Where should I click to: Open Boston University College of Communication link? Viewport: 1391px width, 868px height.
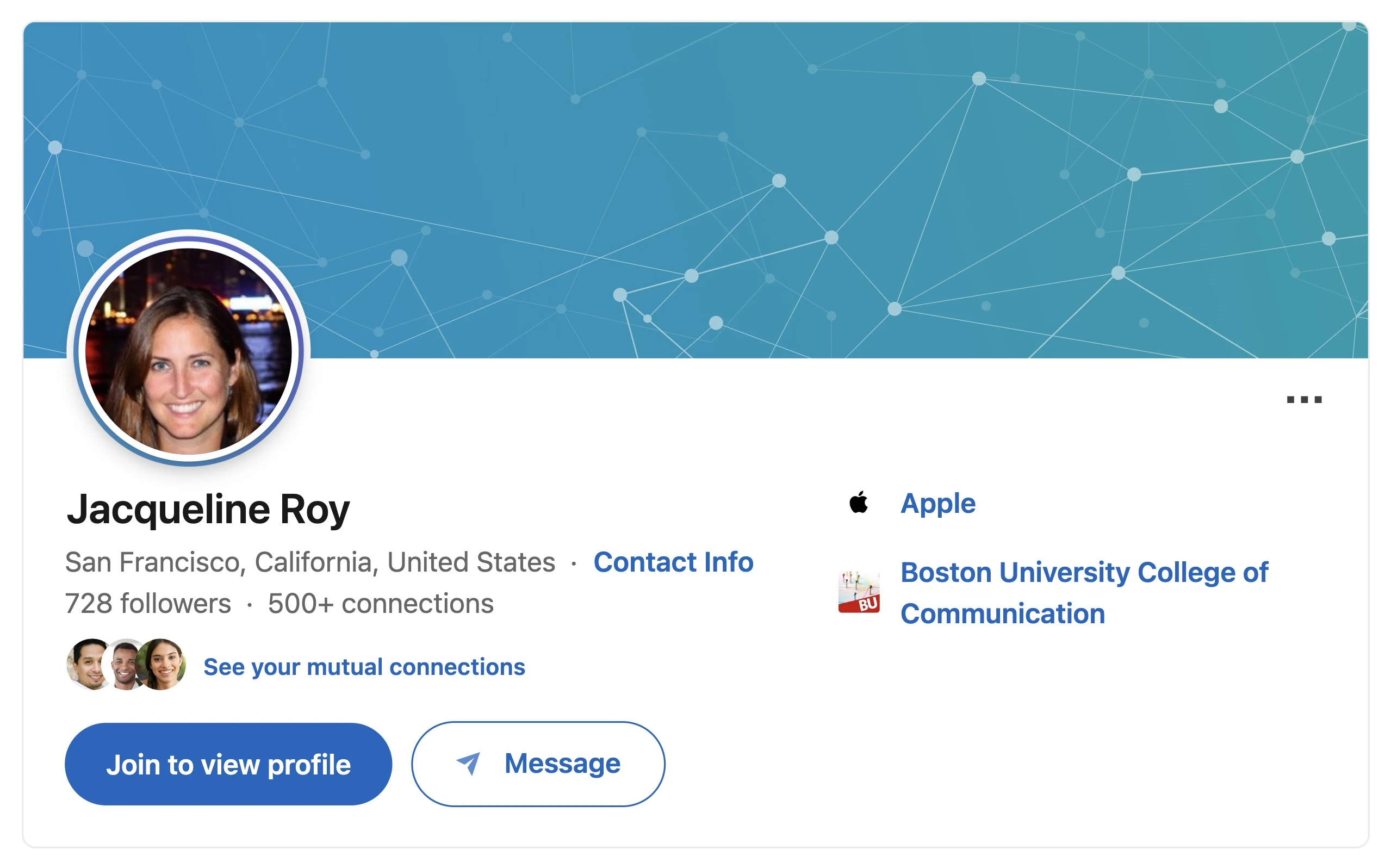[1083, 572]
